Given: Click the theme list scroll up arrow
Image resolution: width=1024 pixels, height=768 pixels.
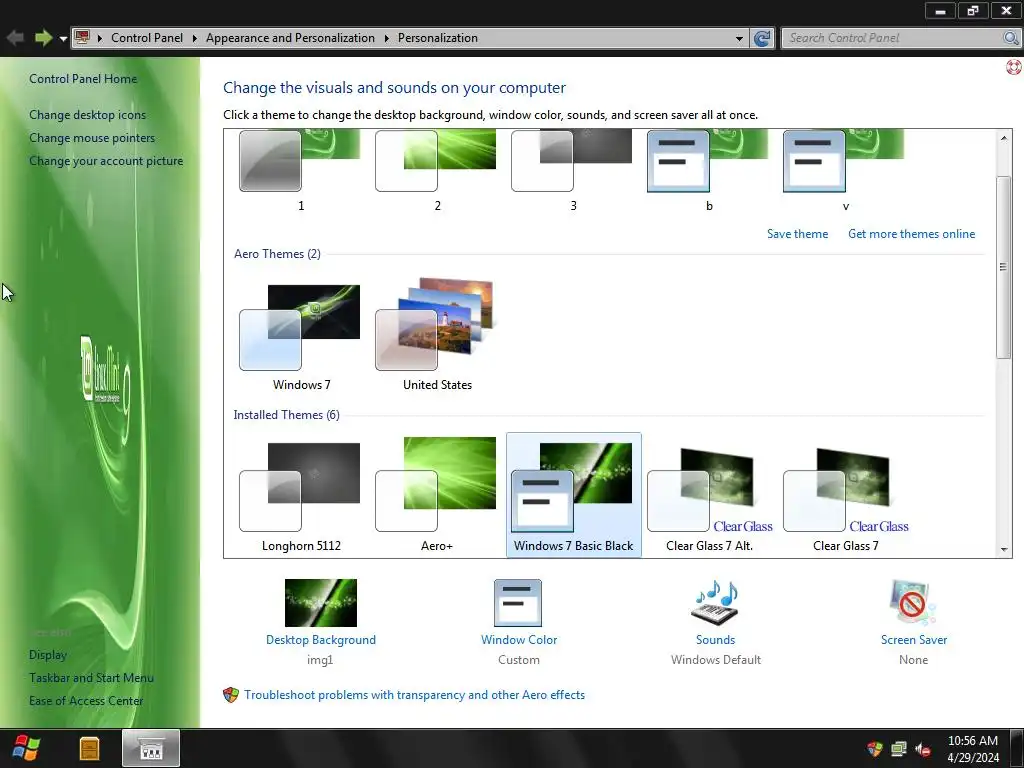Looking at the screenshot, I should (1003, 138).
